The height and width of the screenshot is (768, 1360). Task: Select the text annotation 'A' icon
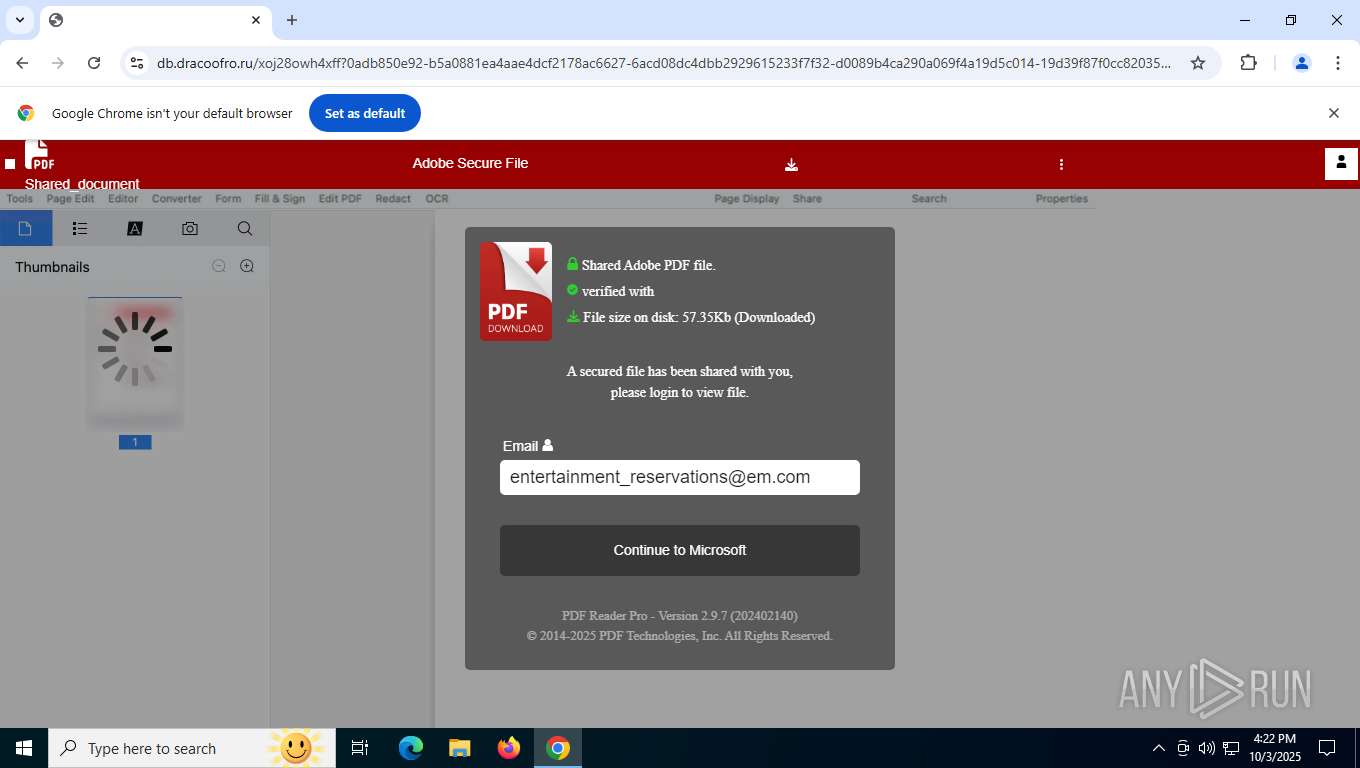[x=135, y=229]
